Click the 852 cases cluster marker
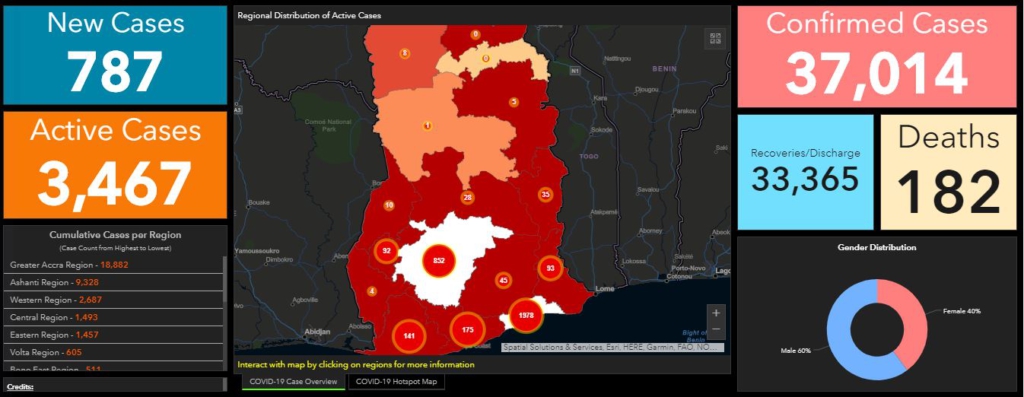The image size is (1024, 397). [x=439, y=261]
